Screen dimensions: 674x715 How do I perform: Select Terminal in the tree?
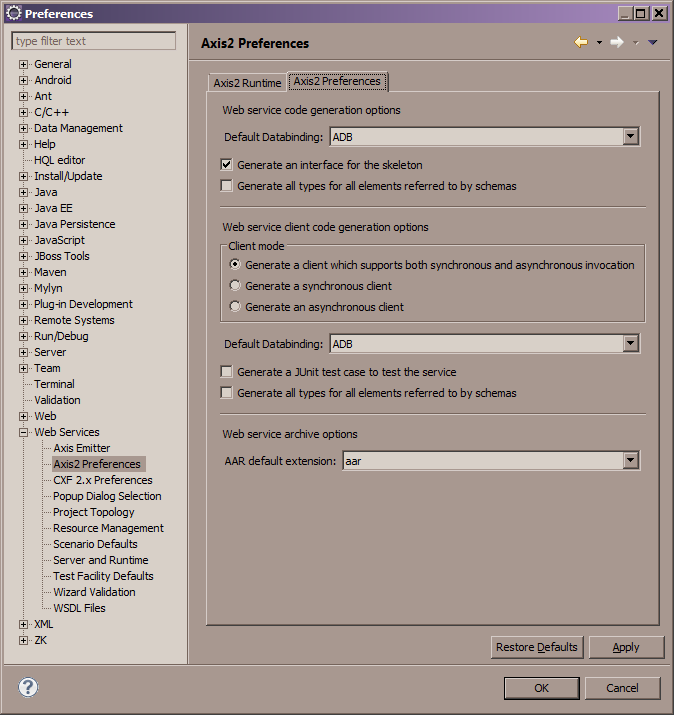[54, 384]
